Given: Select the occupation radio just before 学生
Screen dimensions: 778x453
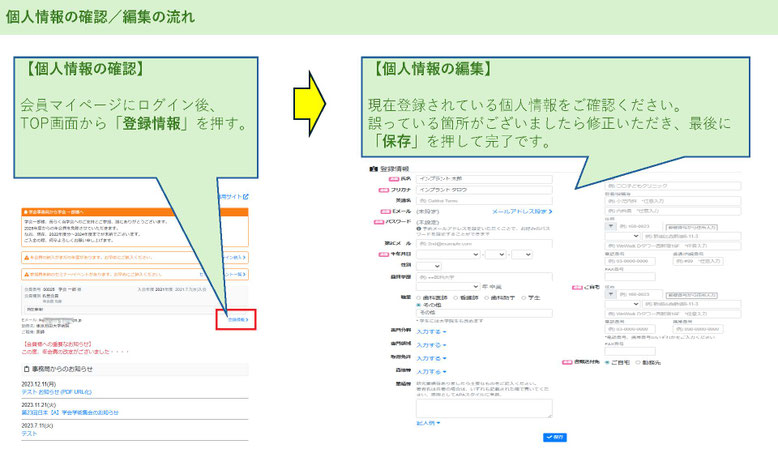Looking at the screenshot, I should (x=487, y=298).
